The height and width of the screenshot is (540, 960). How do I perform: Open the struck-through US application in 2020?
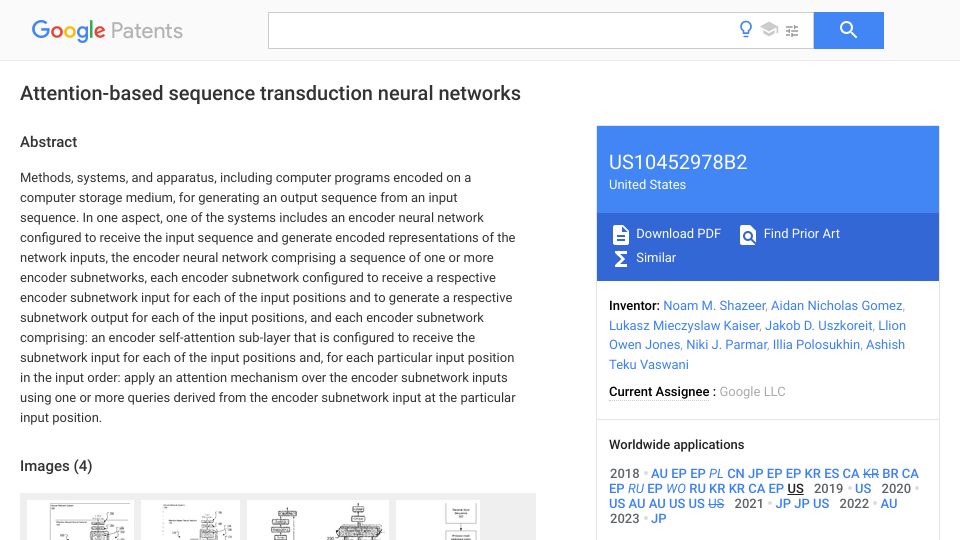coord(716,504)
